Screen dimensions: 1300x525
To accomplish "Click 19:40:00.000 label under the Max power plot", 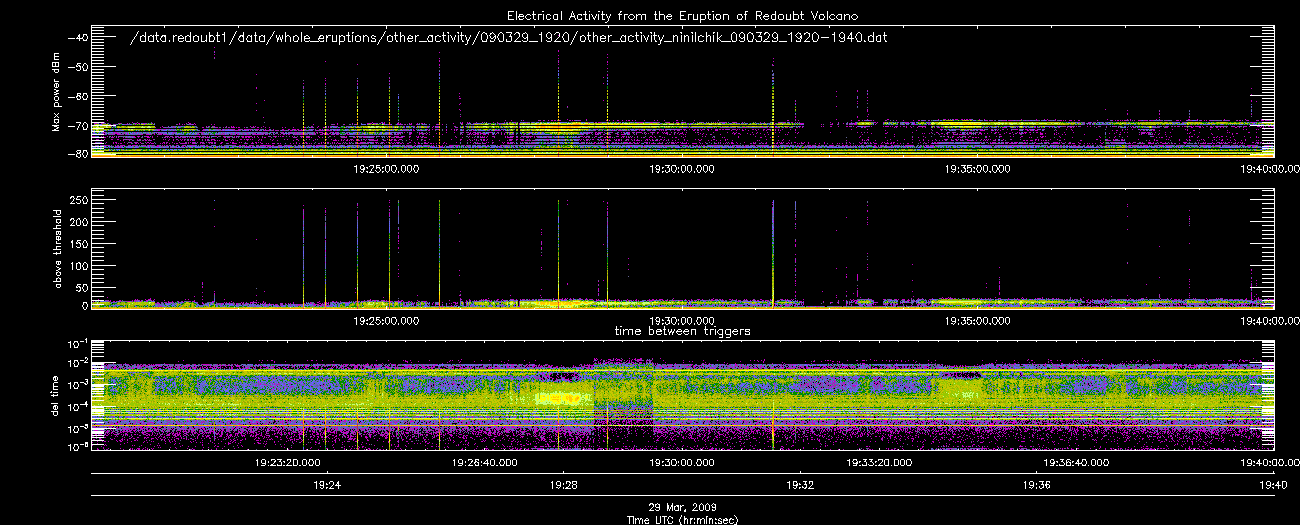I will [1268, 169].
